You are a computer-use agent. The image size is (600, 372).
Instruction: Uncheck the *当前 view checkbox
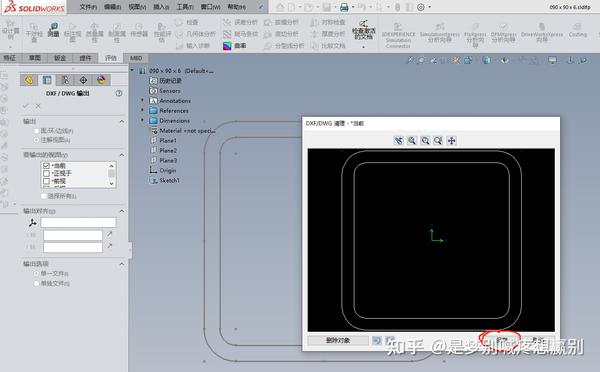click(x=46, y=166)
